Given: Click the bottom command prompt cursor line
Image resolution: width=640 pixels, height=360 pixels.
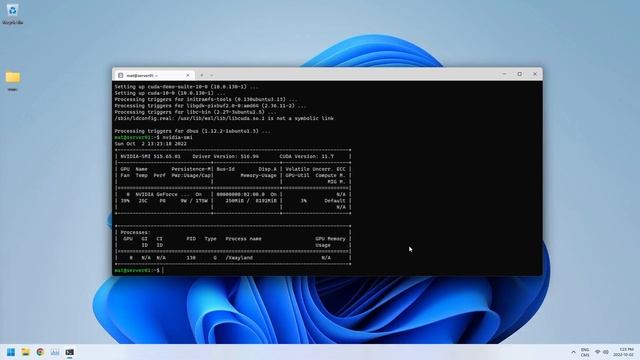Looking at the screenshot, I should coord(139,270).
